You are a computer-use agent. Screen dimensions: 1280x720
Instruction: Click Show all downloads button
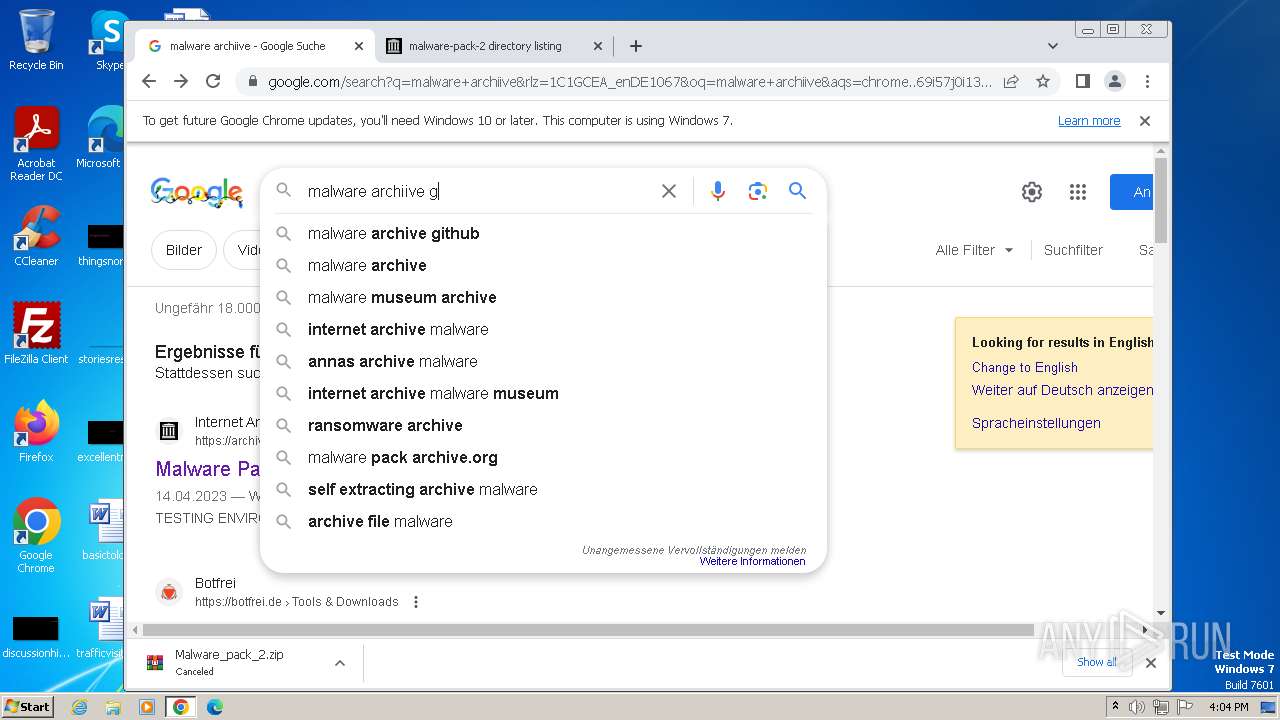tap(1096, 662)
